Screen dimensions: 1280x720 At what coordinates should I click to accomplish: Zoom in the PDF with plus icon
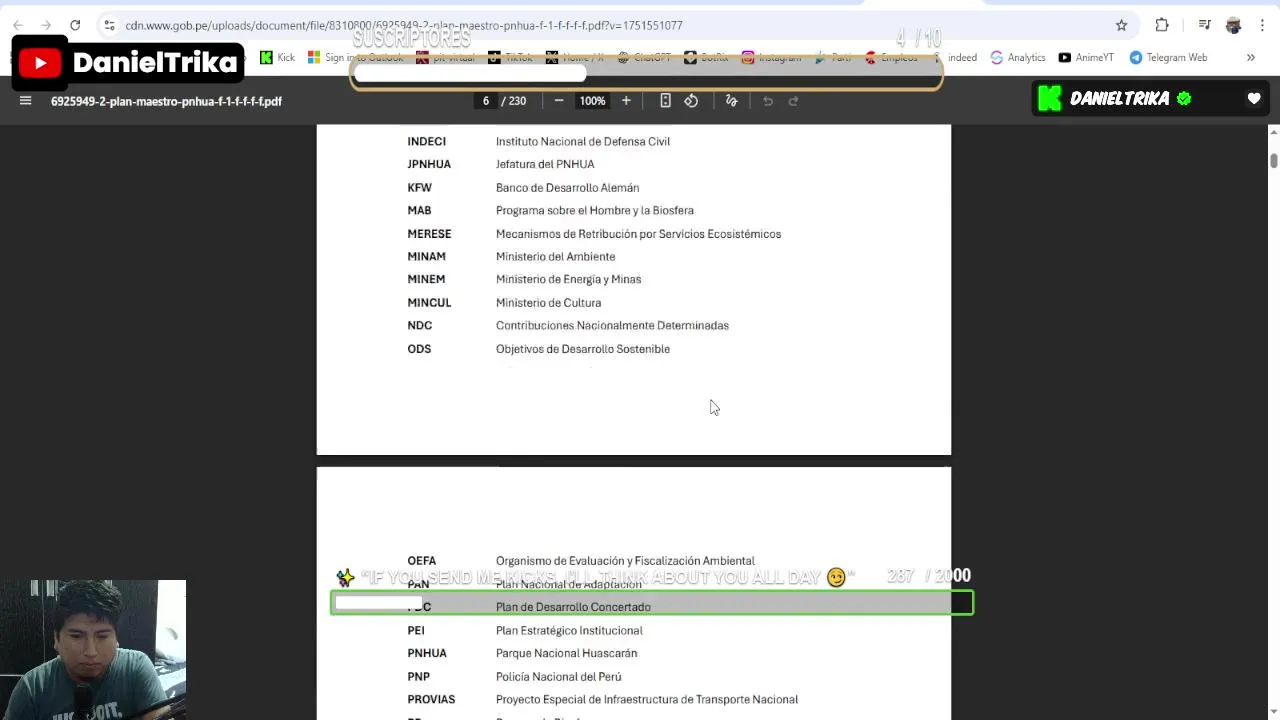[x=626, y=101]
